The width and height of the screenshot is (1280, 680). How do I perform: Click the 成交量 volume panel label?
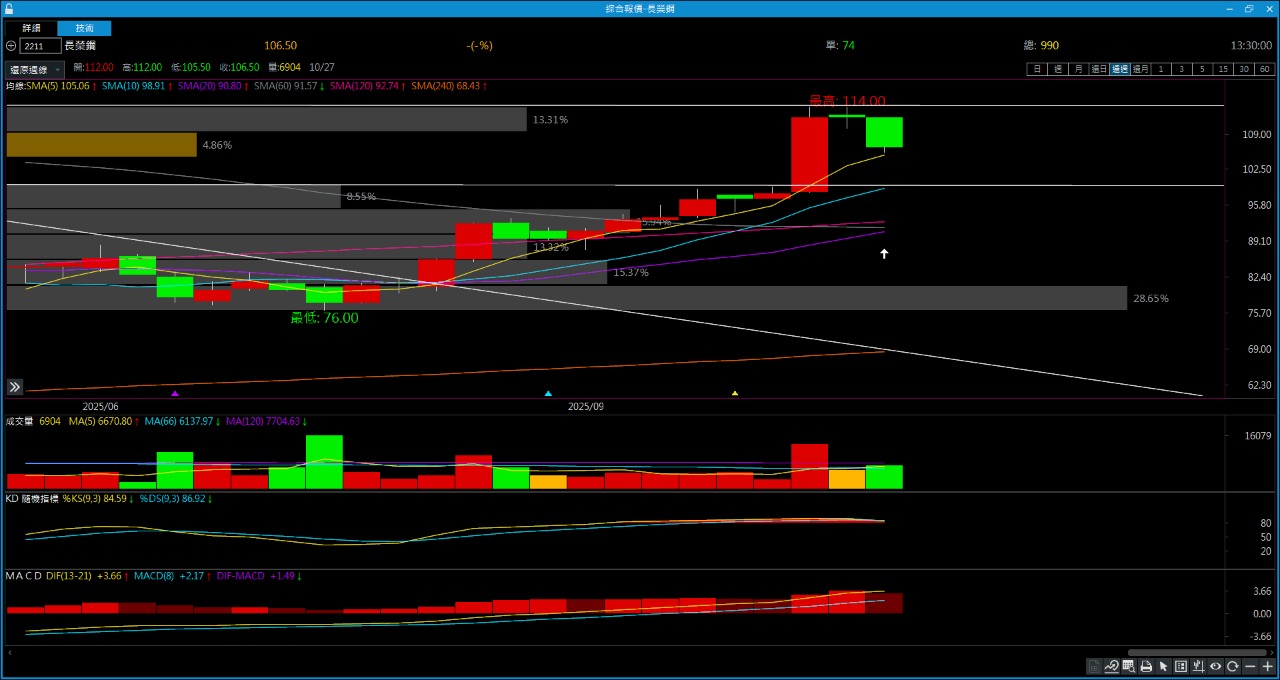pos(20,422)
